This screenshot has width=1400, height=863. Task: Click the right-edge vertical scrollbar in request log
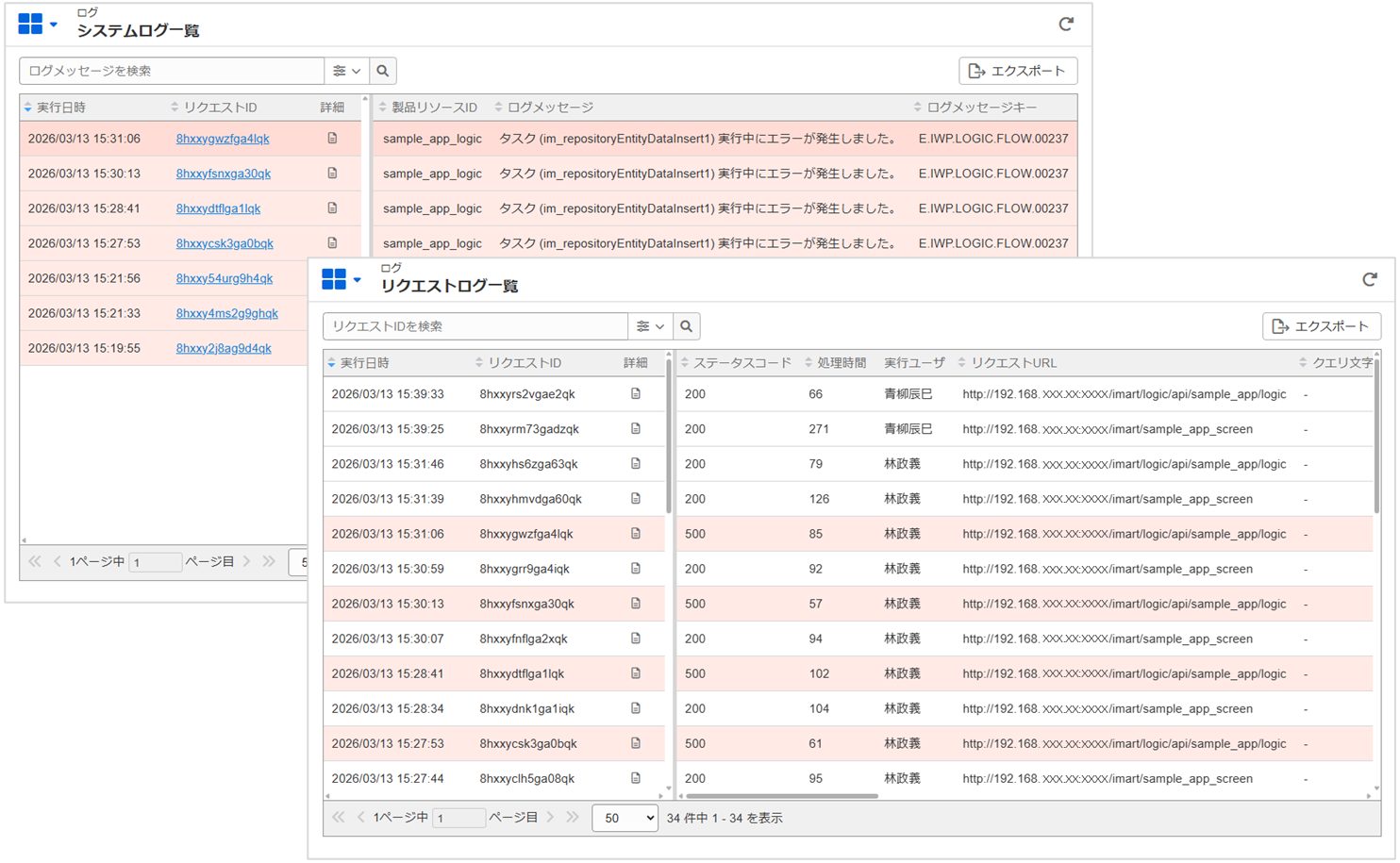click(1376, 436)
